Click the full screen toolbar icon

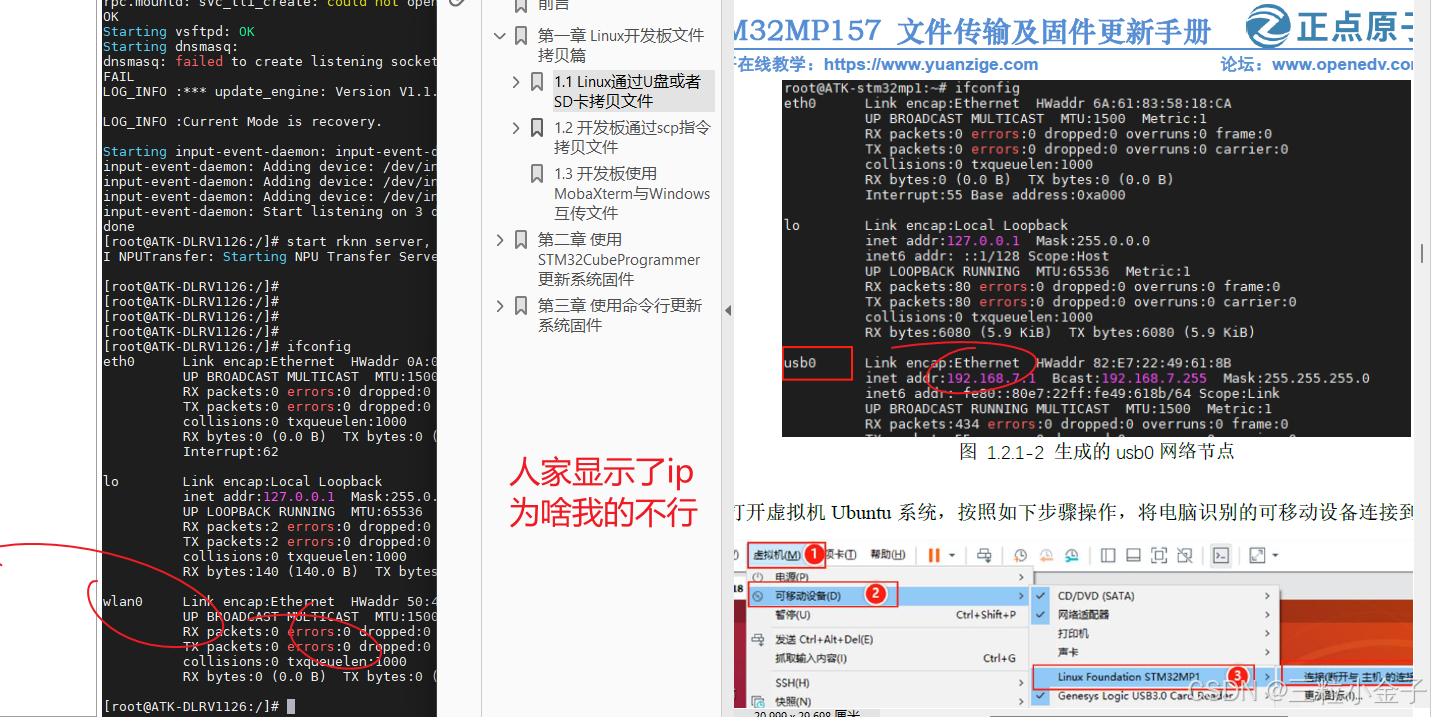(x=1159, y=555)
